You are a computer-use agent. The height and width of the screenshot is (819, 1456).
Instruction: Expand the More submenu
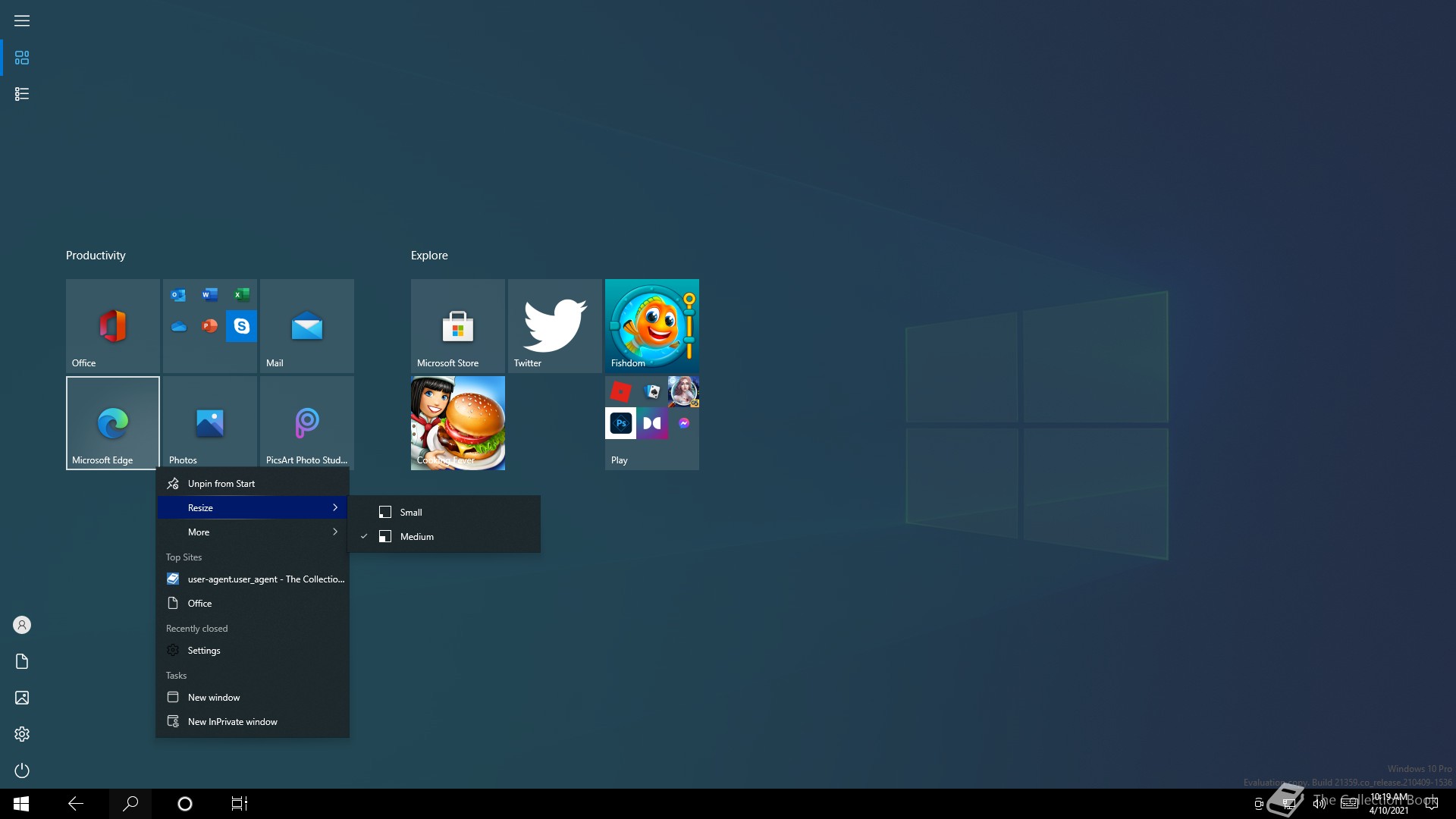click(253, 532)
